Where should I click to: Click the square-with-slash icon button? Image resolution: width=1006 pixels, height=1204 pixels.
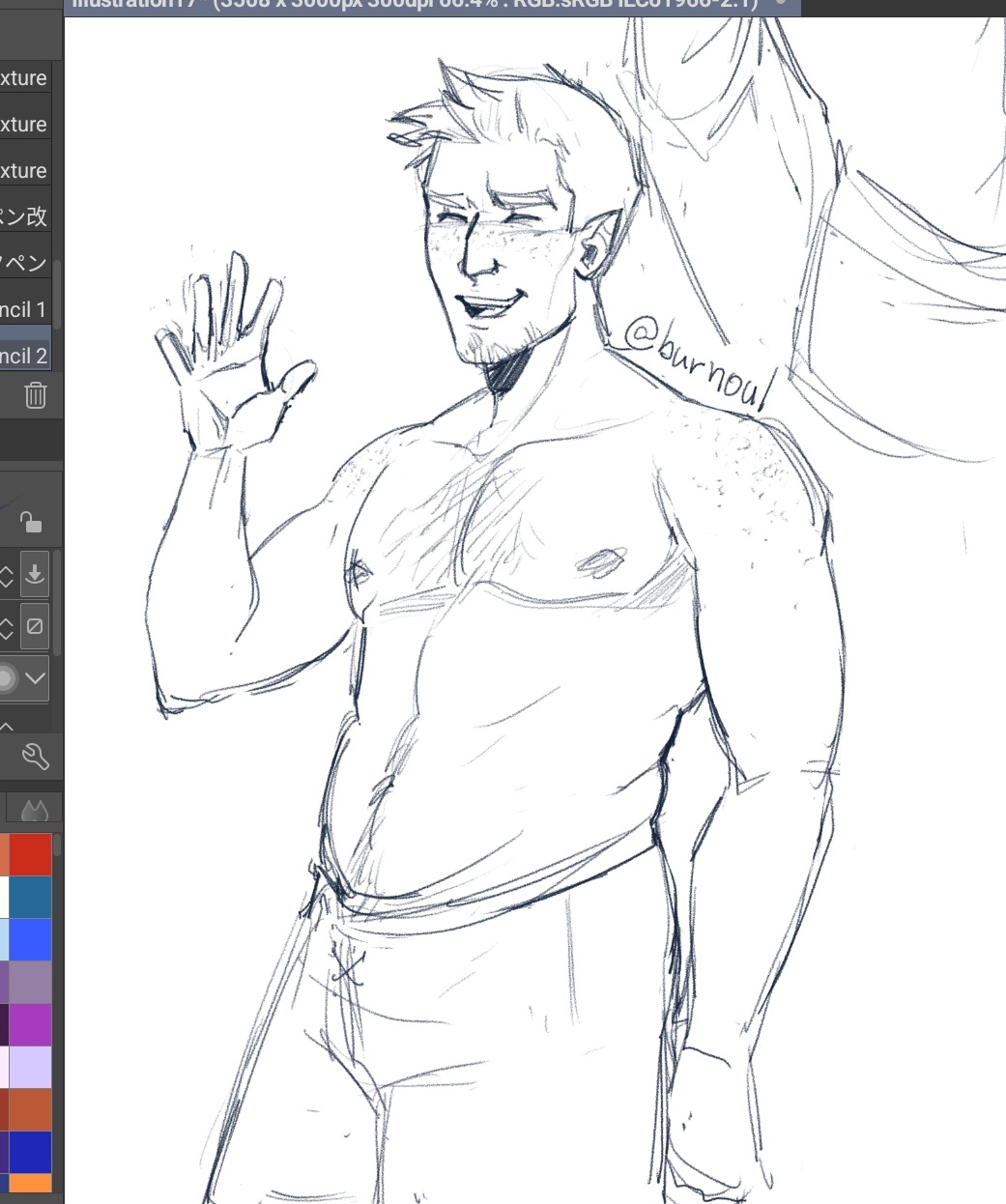34,627
